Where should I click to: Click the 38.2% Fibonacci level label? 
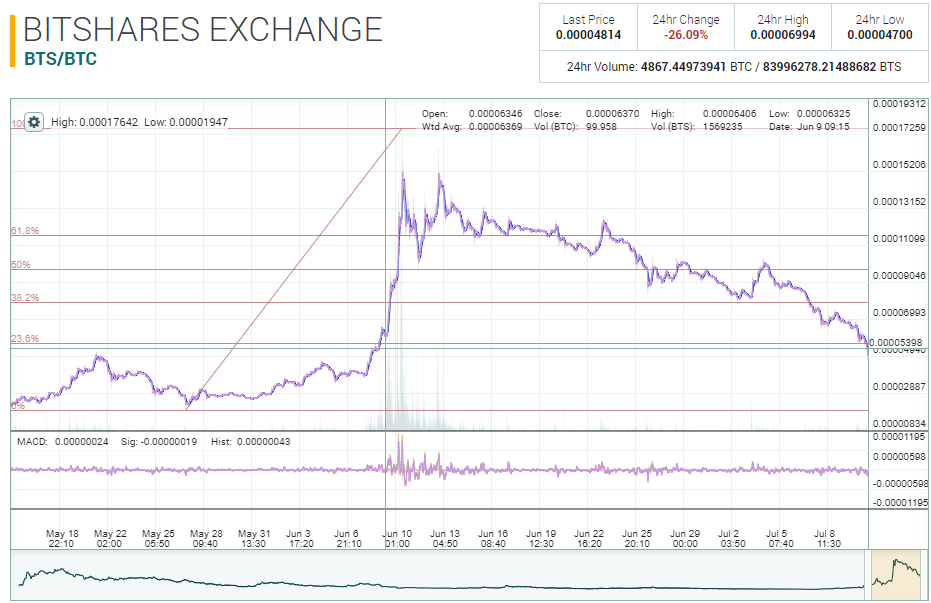click(x=25, y=297)
